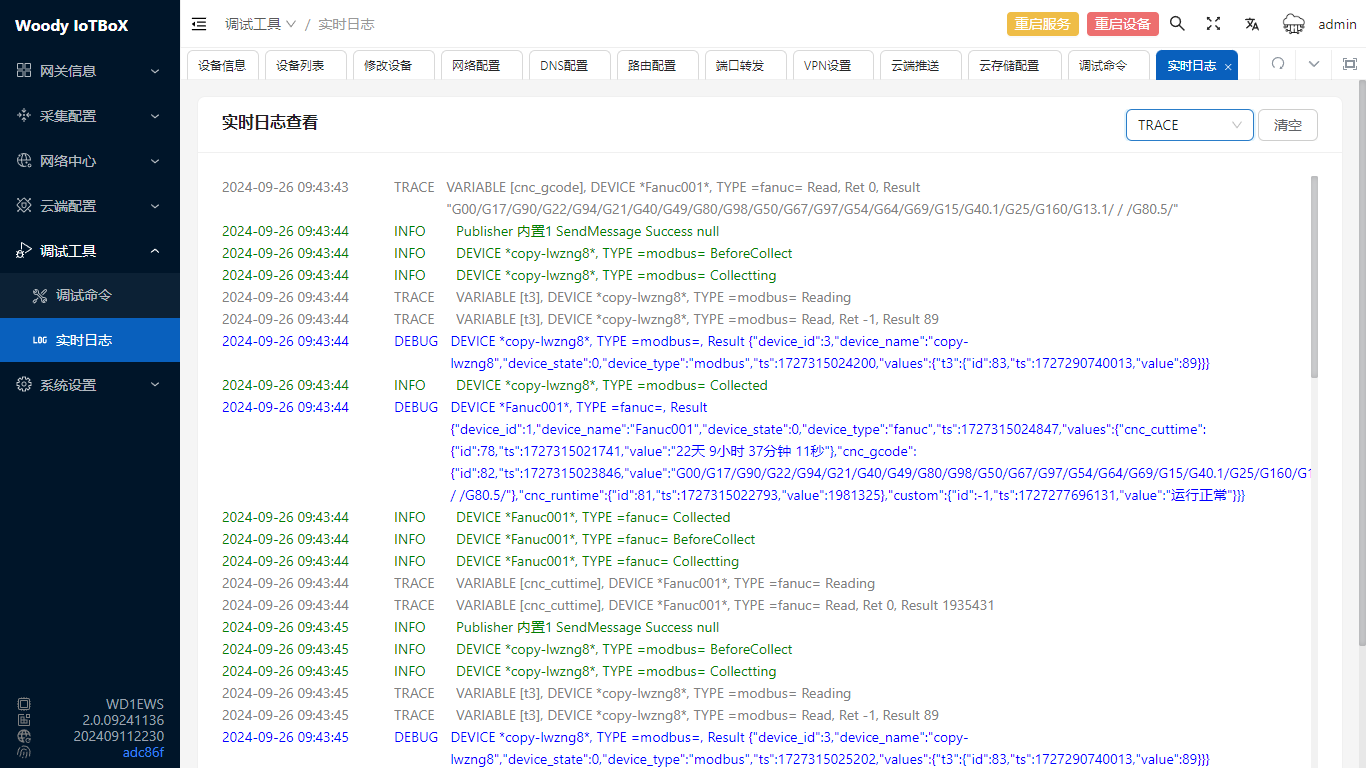Collapse the 调试工具 sidebar menu

click(x=90, y=251)
